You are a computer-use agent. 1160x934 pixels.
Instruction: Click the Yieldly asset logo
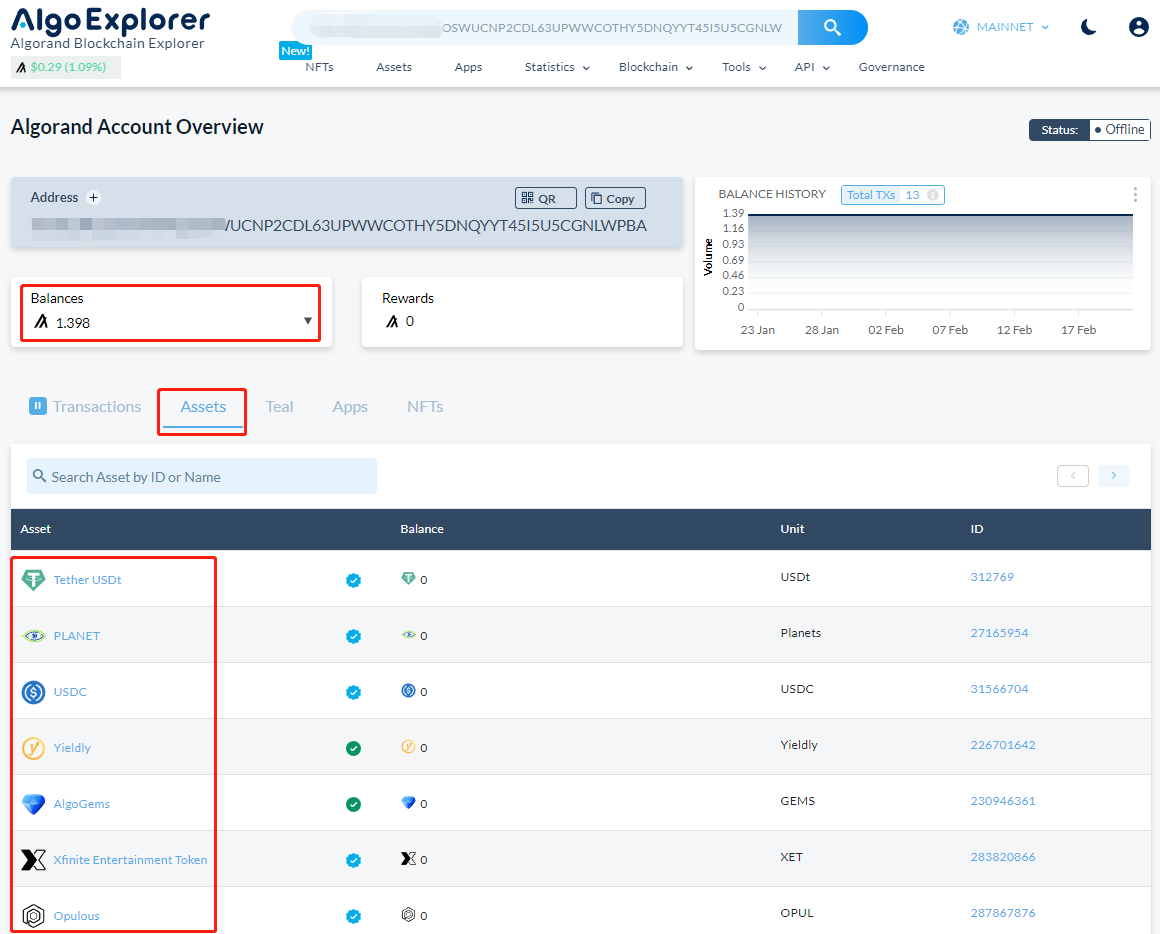(34, 748)
